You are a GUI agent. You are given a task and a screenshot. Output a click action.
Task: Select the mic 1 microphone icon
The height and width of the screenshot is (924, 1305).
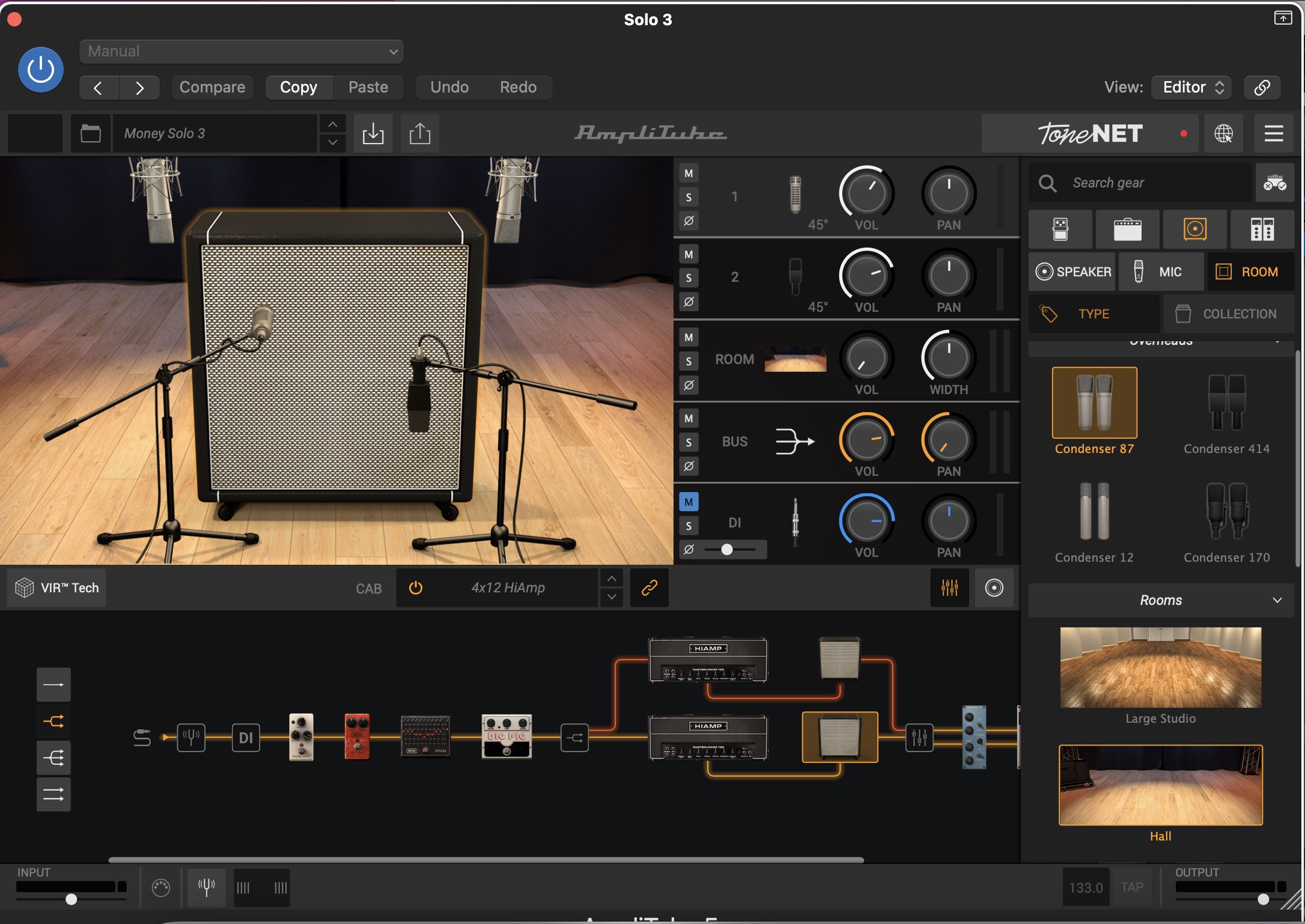coord(795,195)
